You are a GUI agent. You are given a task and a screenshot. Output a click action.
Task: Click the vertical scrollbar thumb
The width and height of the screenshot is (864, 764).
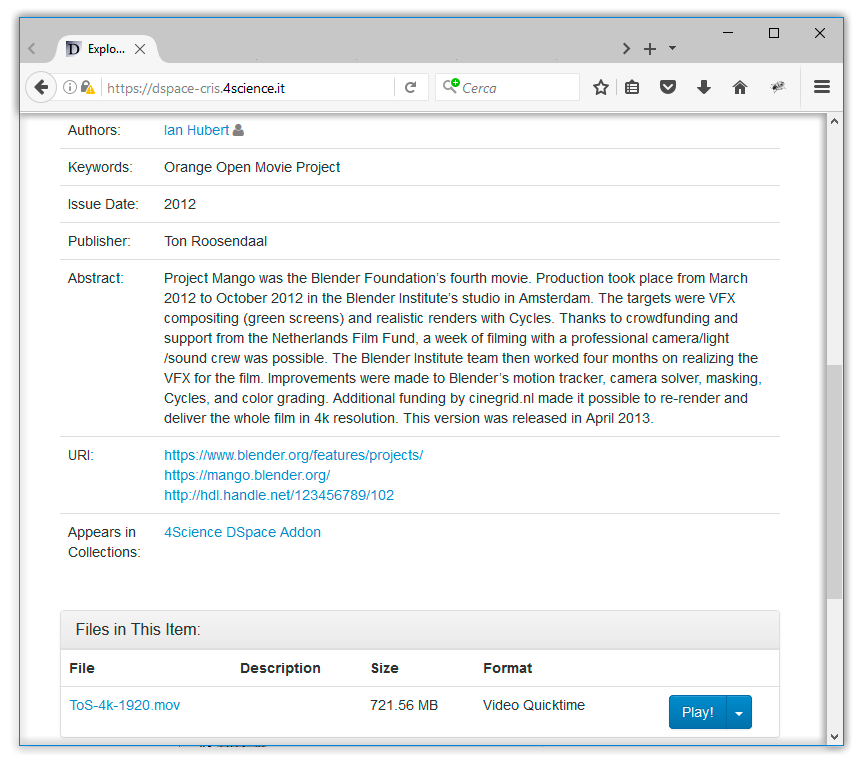tap(834, 481)
